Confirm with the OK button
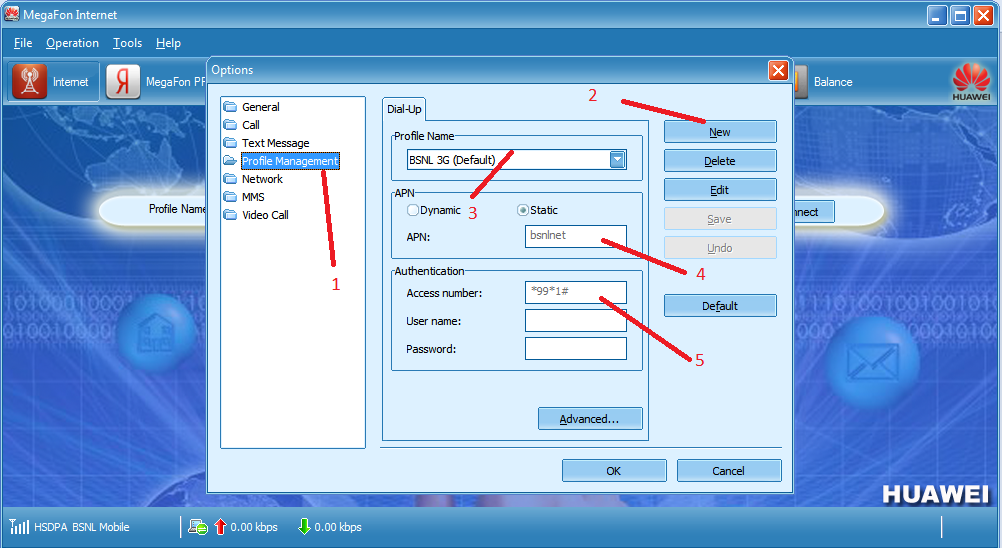 (x=614, y=471)
